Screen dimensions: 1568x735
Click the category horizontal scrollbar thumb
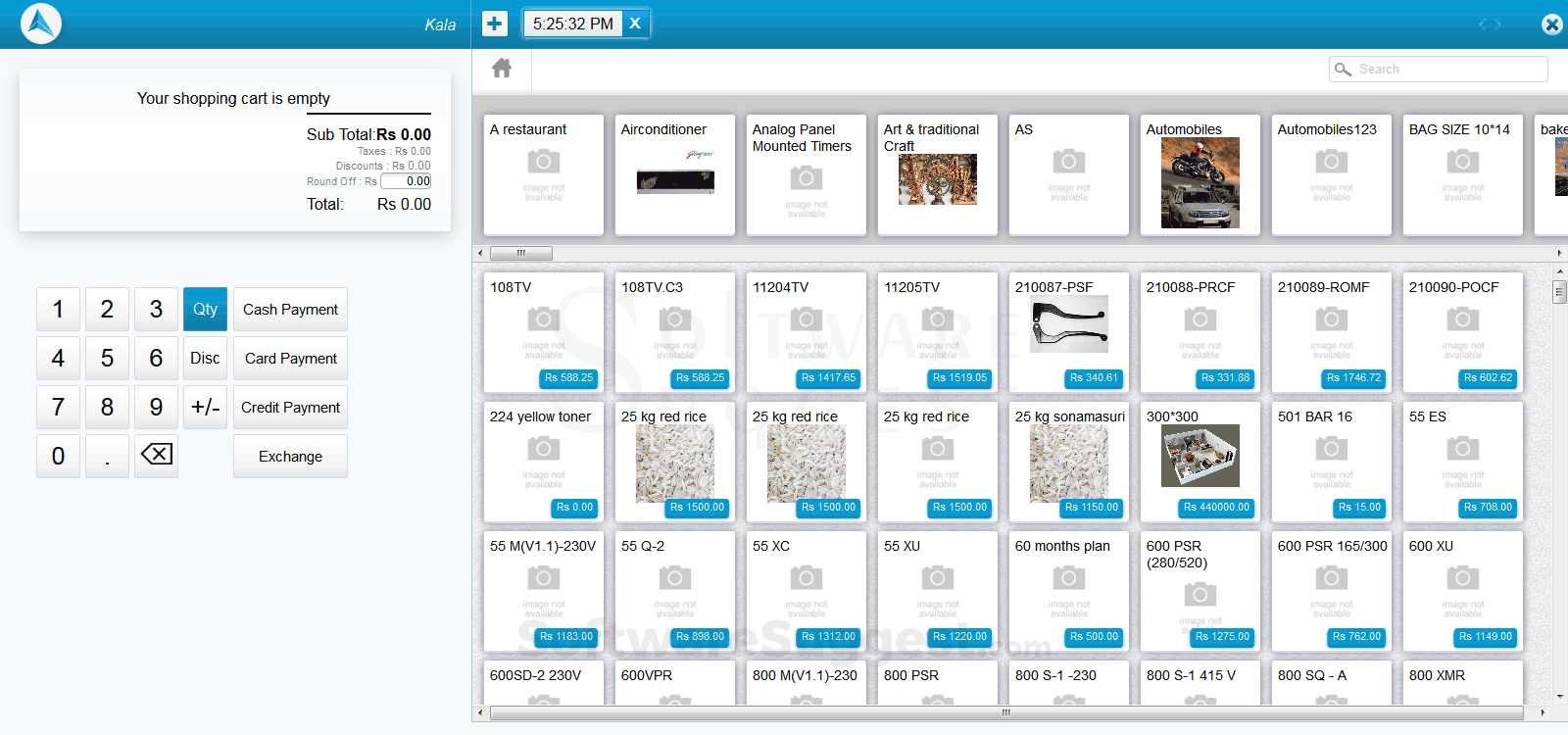pos(521,253)
